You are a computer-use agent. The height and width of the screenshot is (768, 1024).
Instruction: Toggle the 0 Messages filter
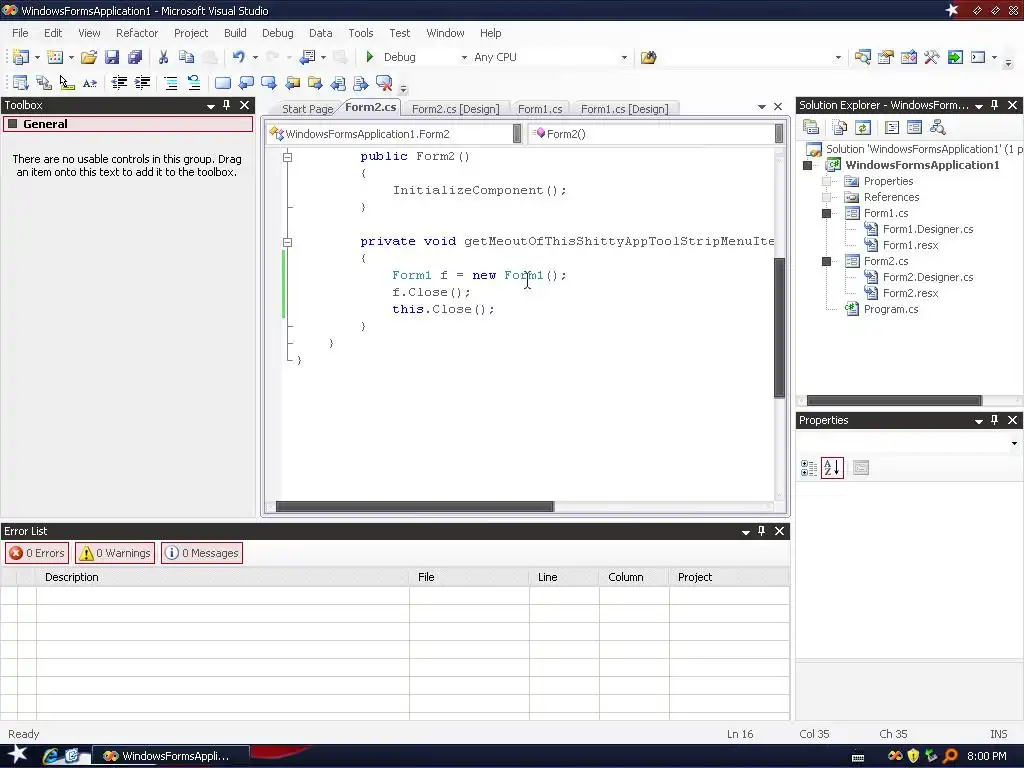coord(202,553)
